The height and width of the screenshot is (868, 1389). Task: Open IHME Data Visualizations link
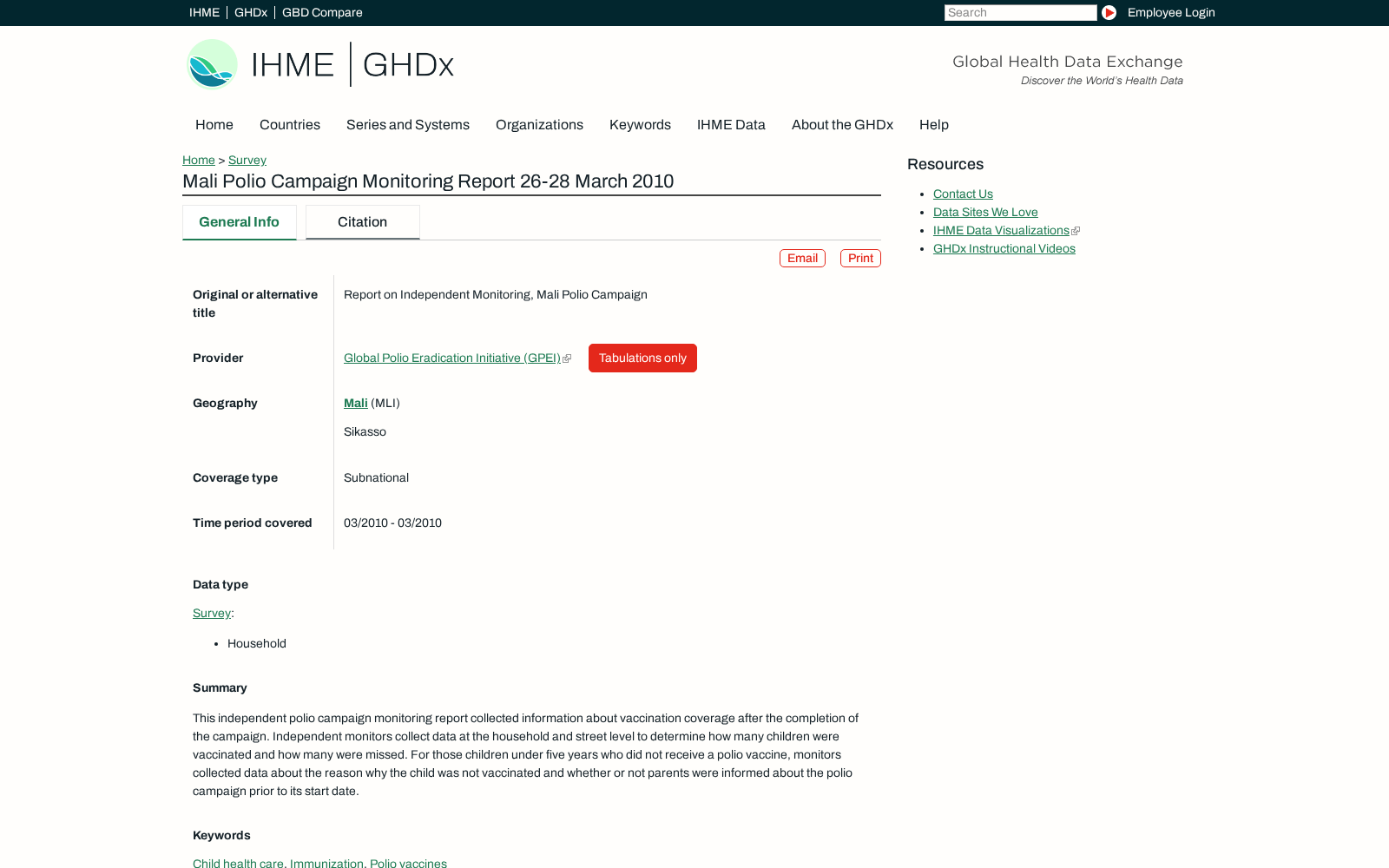(1001, 230)
